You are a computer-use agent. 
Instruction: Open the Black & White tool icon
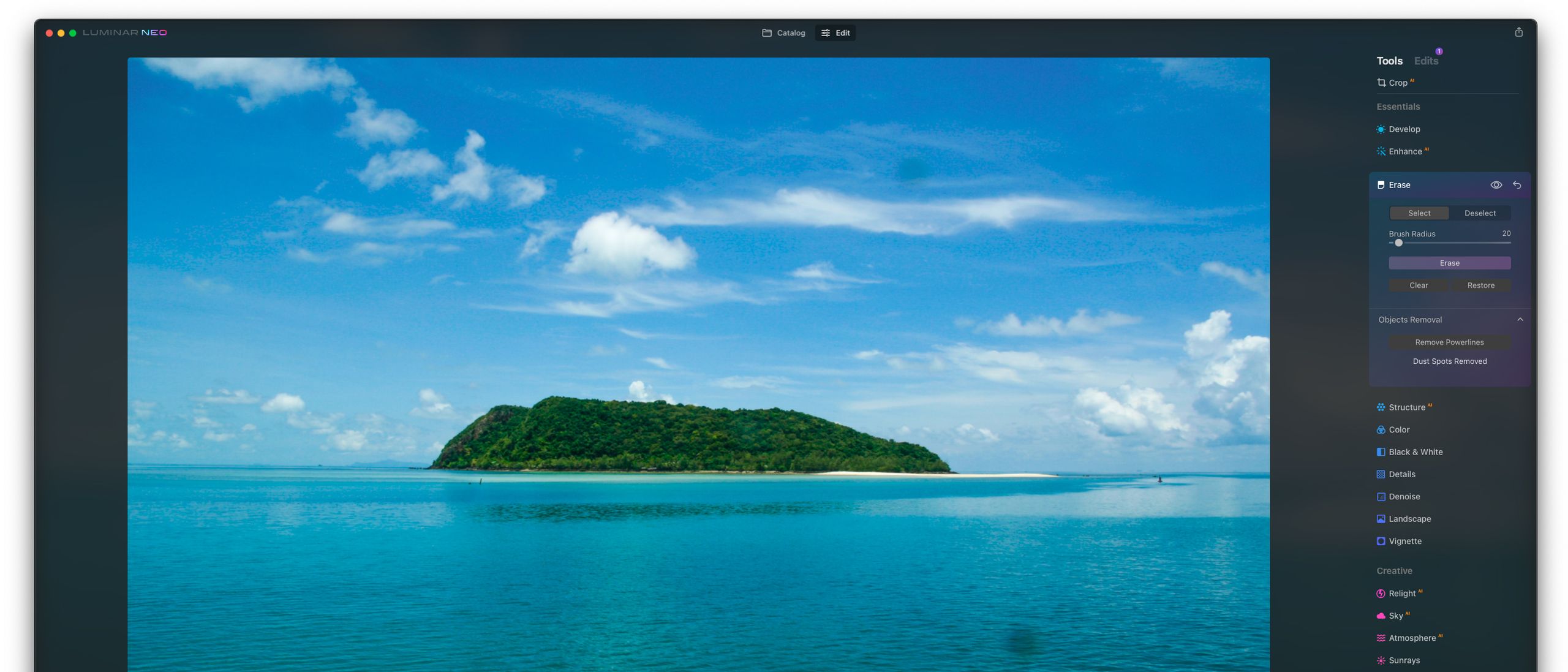point(1381,452)
